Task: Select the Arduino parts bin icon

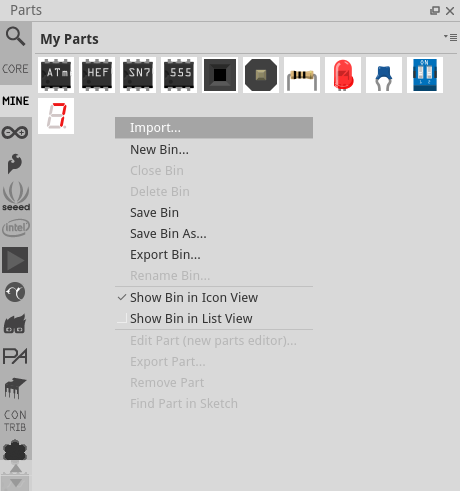Action: tap(15, 133)
